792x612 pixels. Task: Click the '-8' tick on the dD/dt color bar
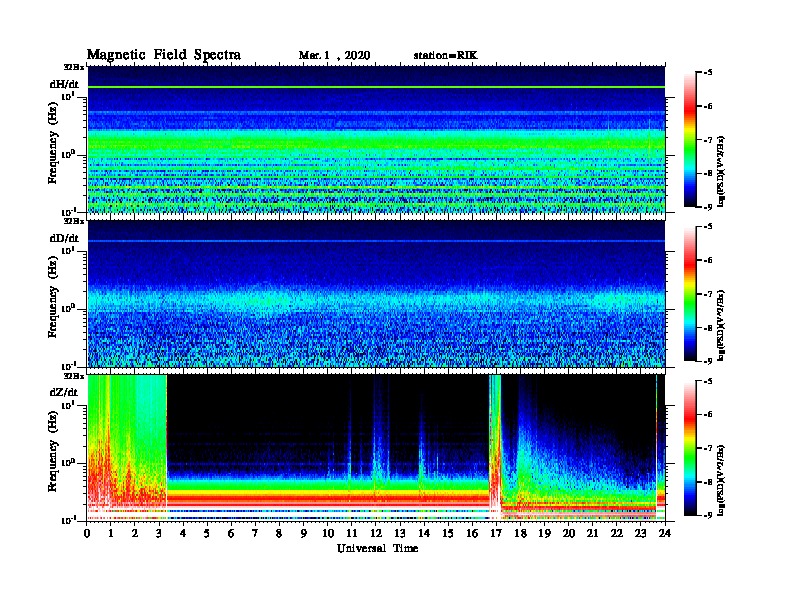[708, 328]
